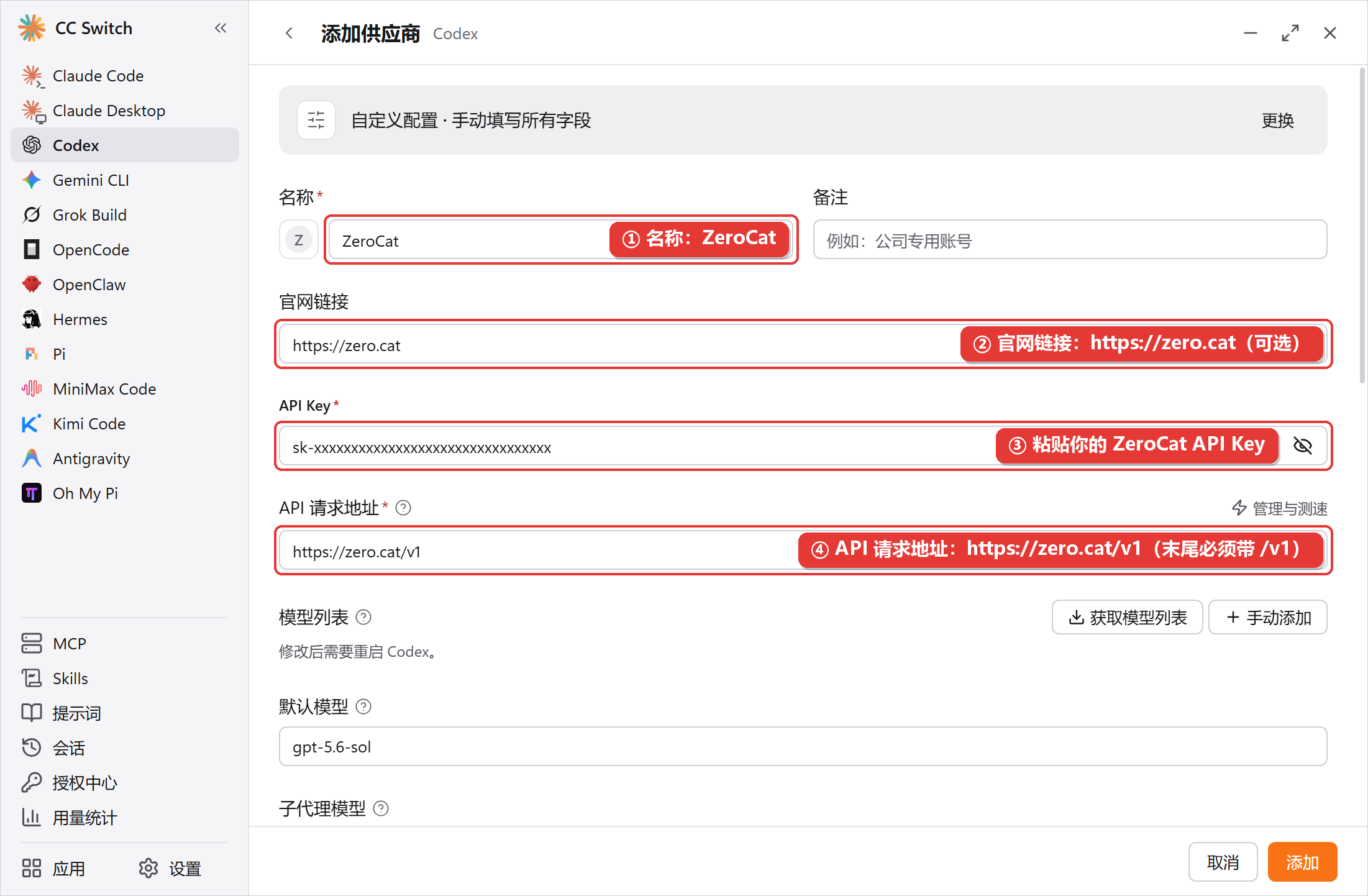This screenshot has width=1368, height=896.
Task: Go back with the left arrow
Action: pyautogui.click(x=289, y=33)
